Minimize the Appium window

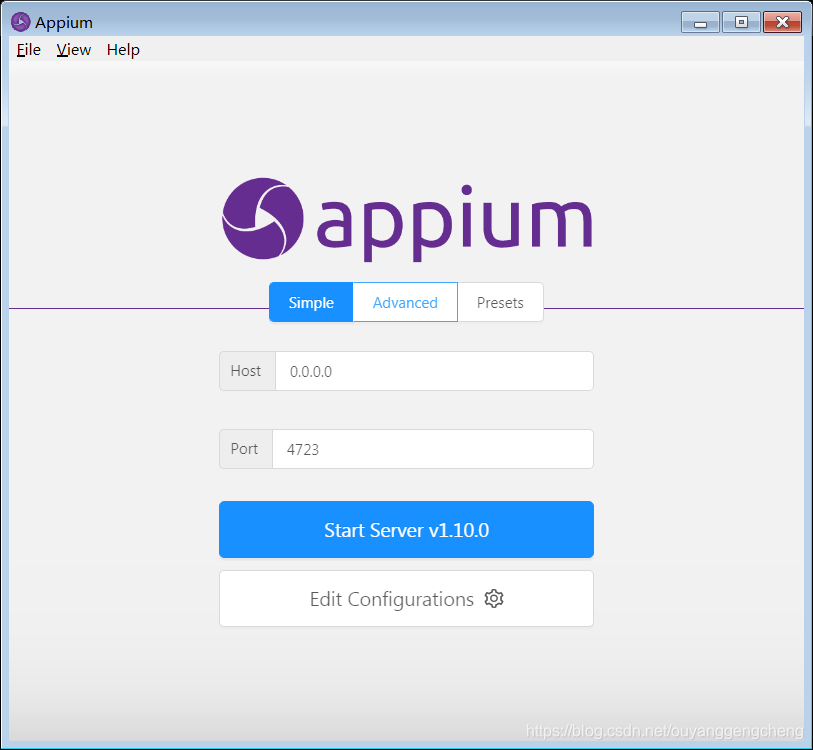[x=700, y=23]
